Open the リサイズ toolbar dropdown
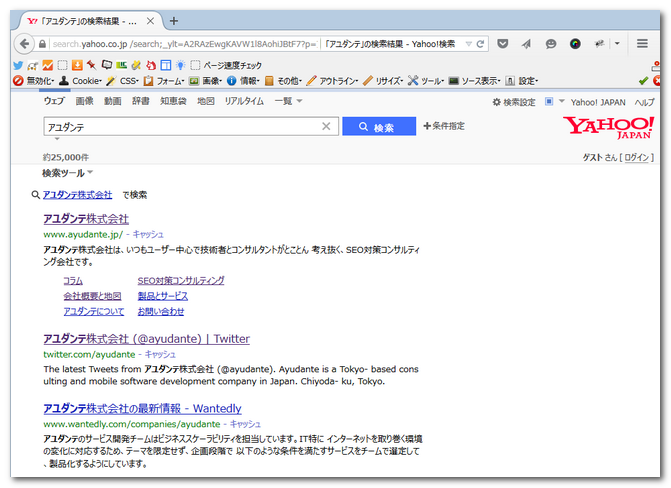Image resolution: width=671 pixels, height=488 pixels. pyautogui.click(x=383, y=80)
